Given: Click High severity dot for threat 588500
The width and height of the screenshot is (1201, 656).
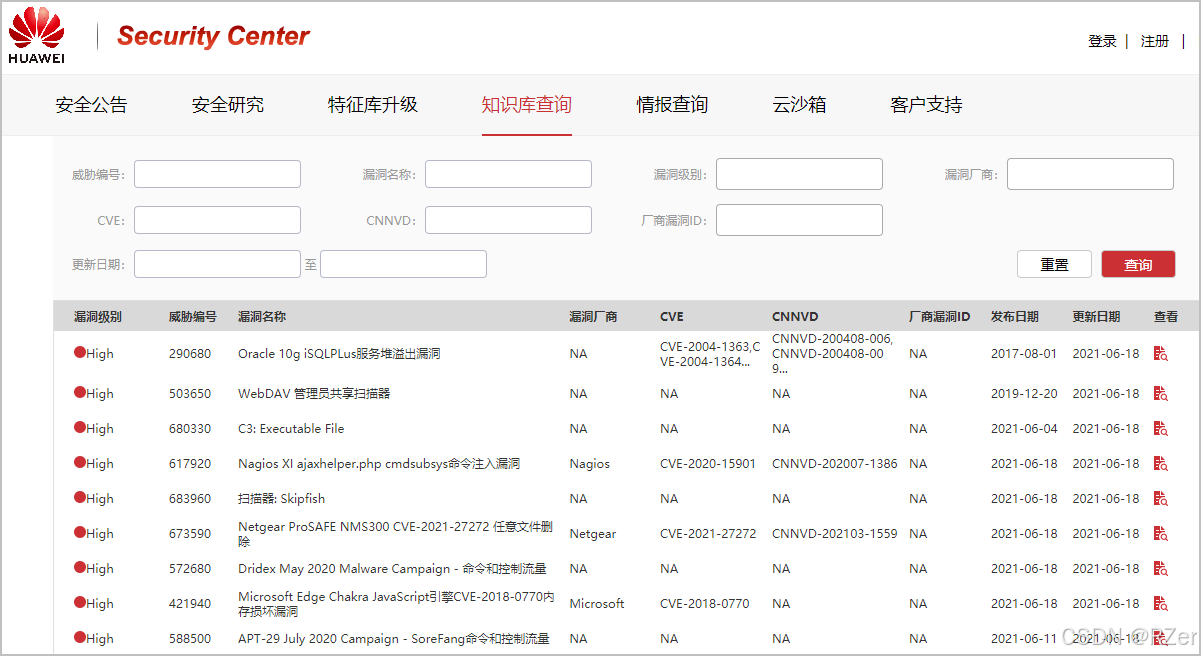Looking at the screenshot, I should pyautogui.click(x=80, y=638).
